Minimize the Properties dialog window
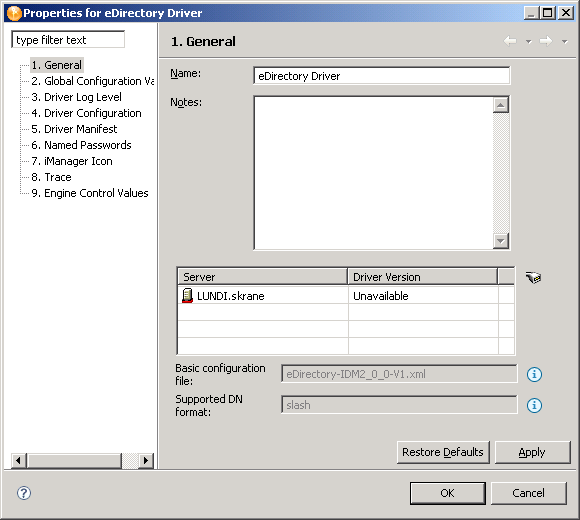The image size is (580, 520). pos(532,13)
